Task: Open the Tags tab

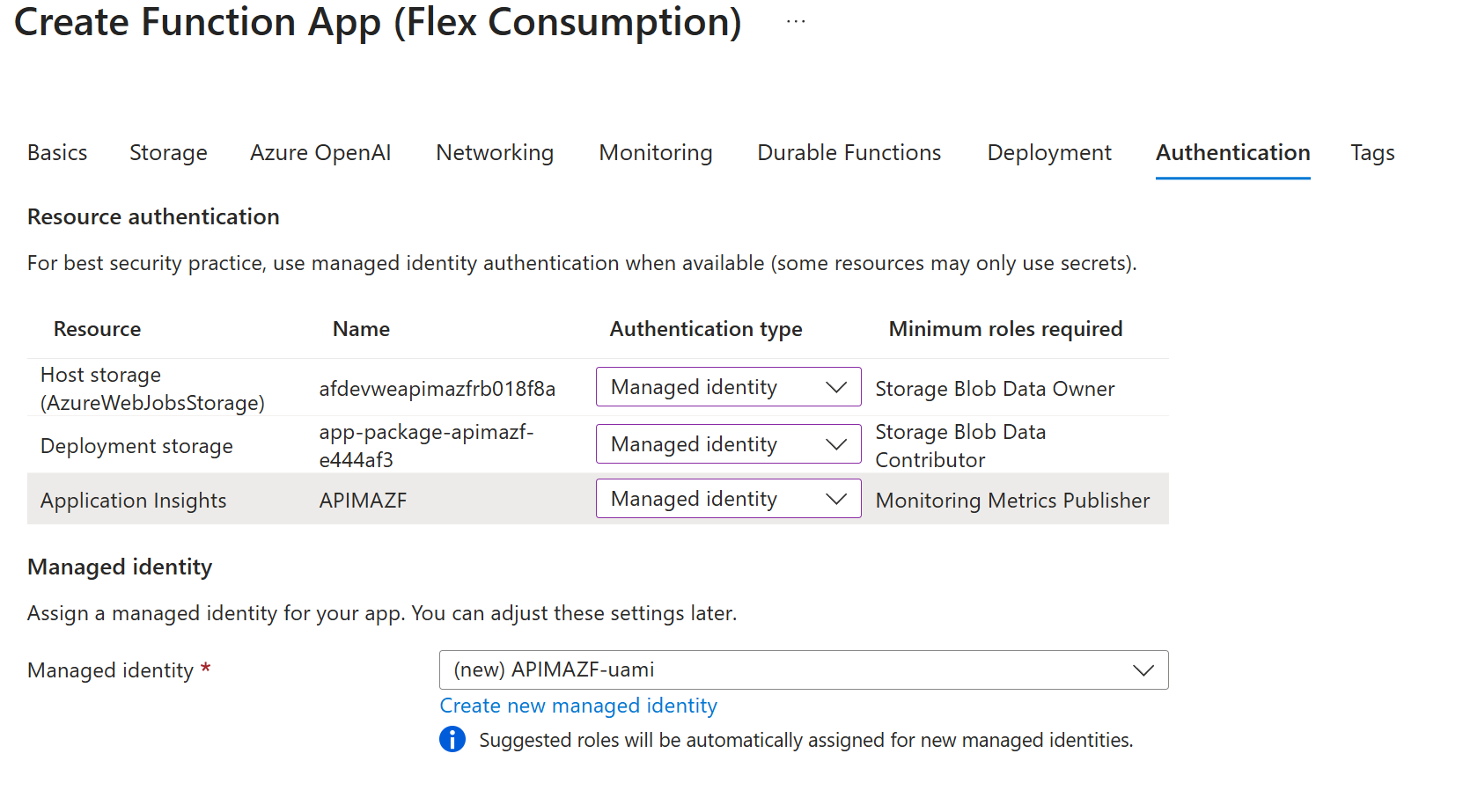Action: [1372, 153]
